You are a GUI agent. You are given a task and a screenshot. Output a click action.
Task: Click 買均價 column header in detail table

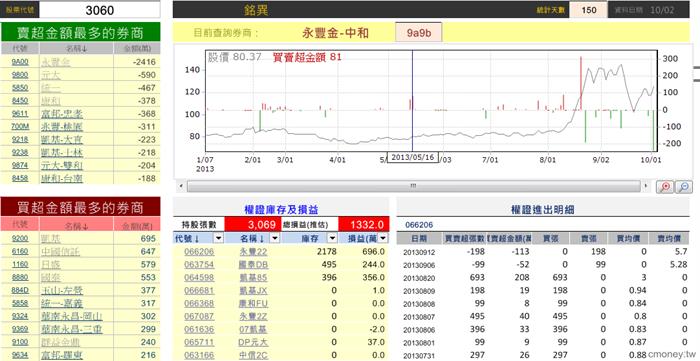[x=628, y=238]
